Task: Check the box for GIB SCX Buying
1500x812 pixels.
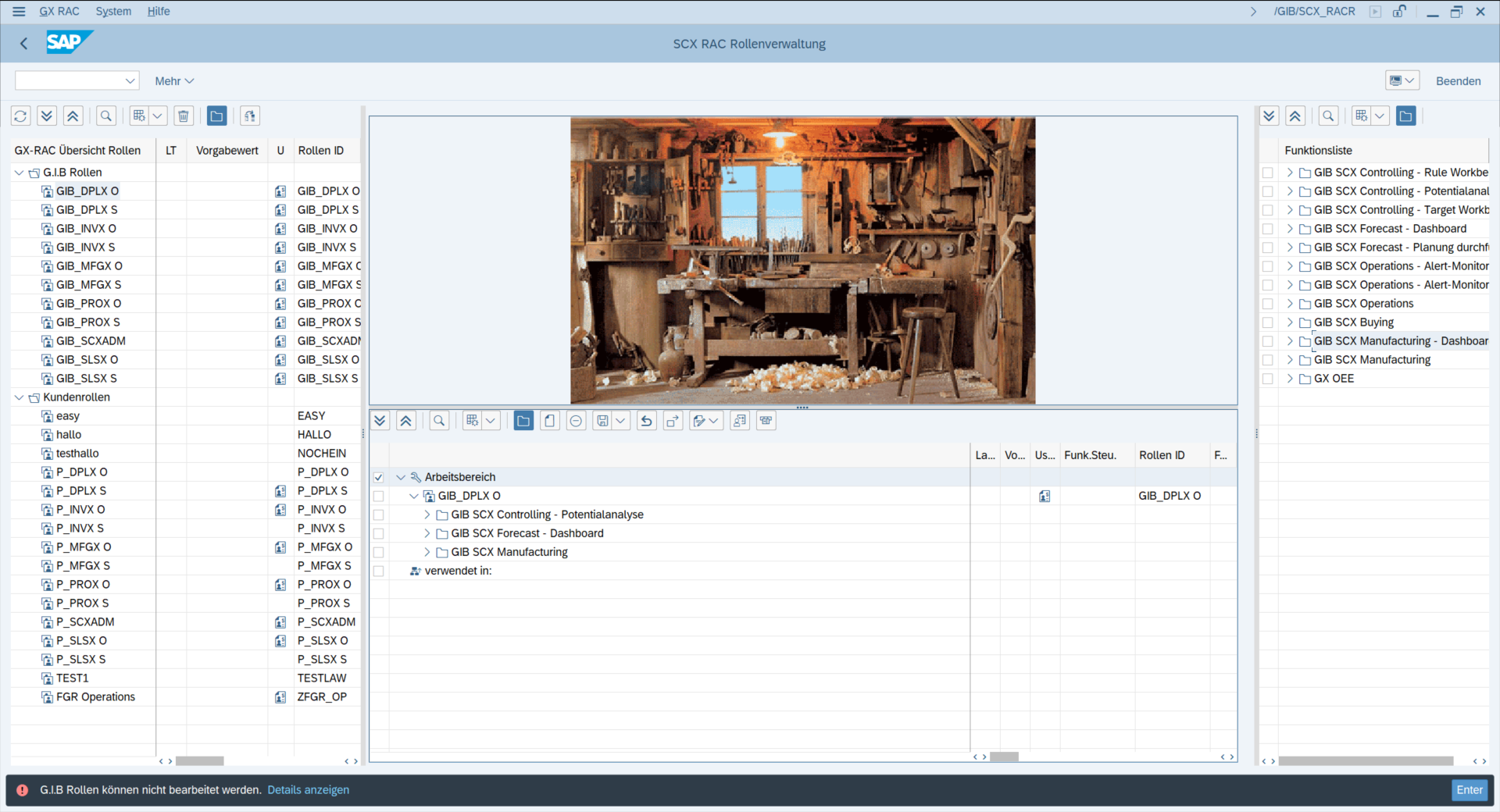Action: (x=1268, y=322)
